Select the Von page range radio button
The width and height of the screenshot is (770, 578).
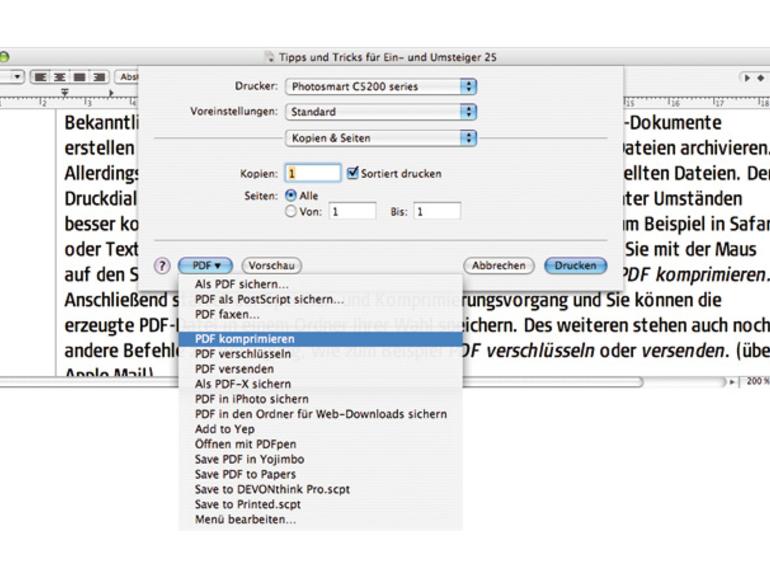(x=291, y=212)
